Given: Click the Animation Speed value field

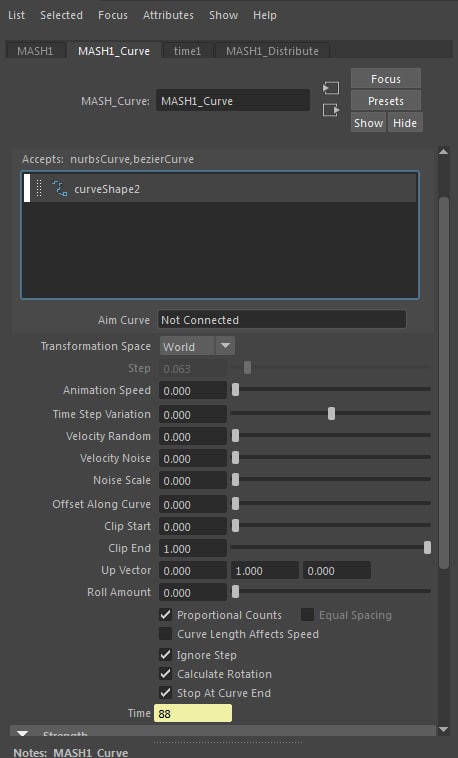Looking at the screenshot, I should point(192,391).
